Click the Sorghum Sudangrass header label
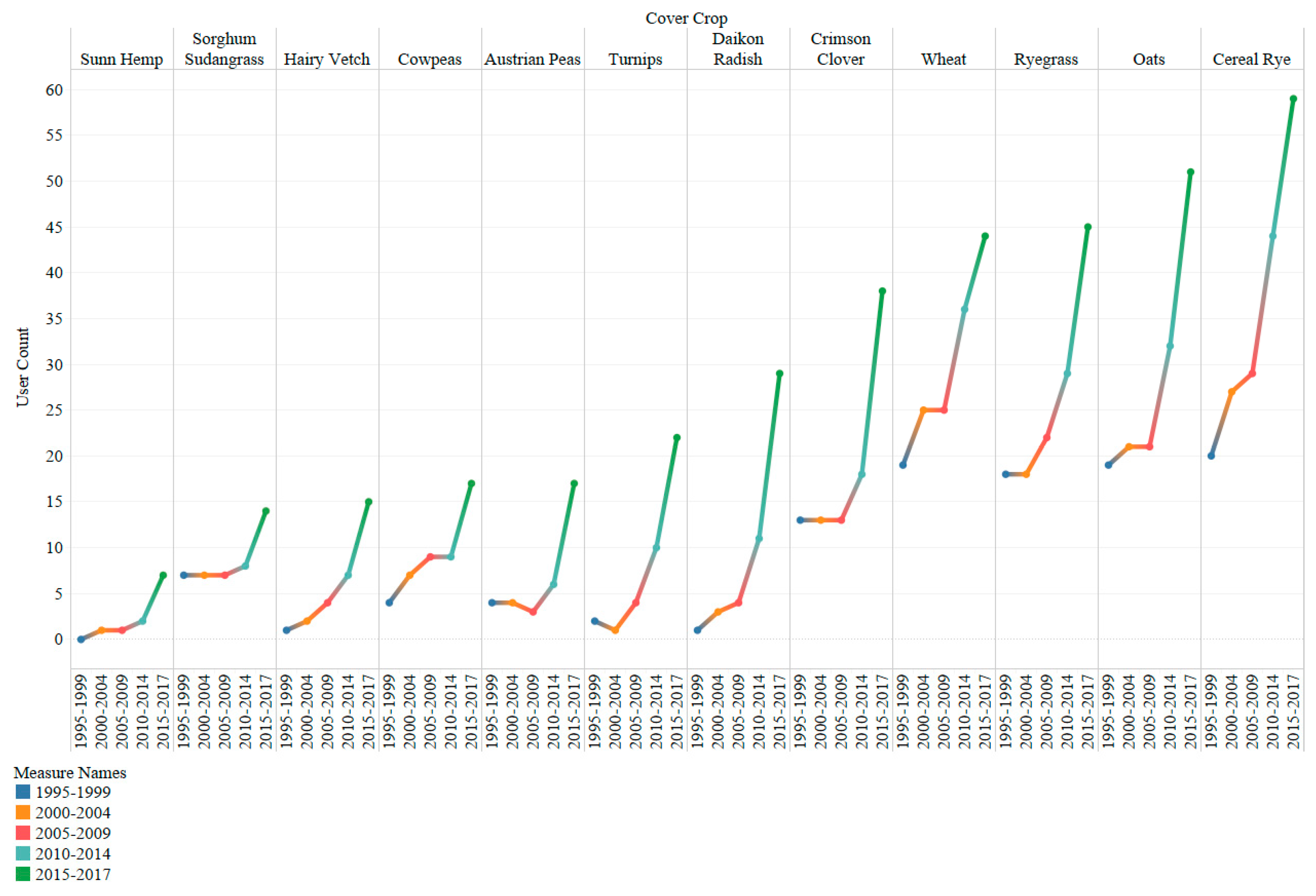Image resolution: width=1316 pixels, height=896 pixels. coord(224,49)
